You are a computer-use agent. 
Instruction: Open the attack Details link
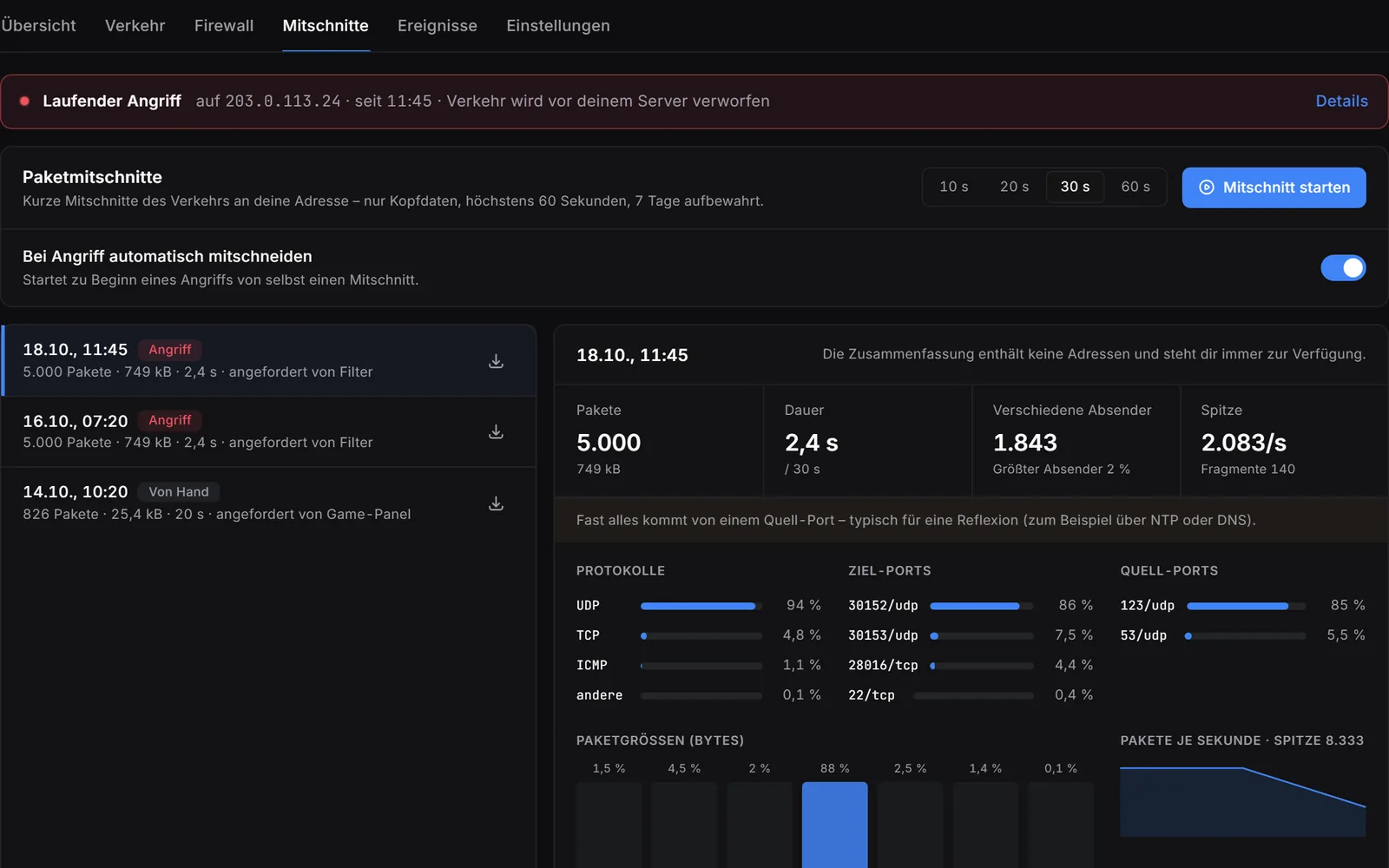pos(1341,102)
